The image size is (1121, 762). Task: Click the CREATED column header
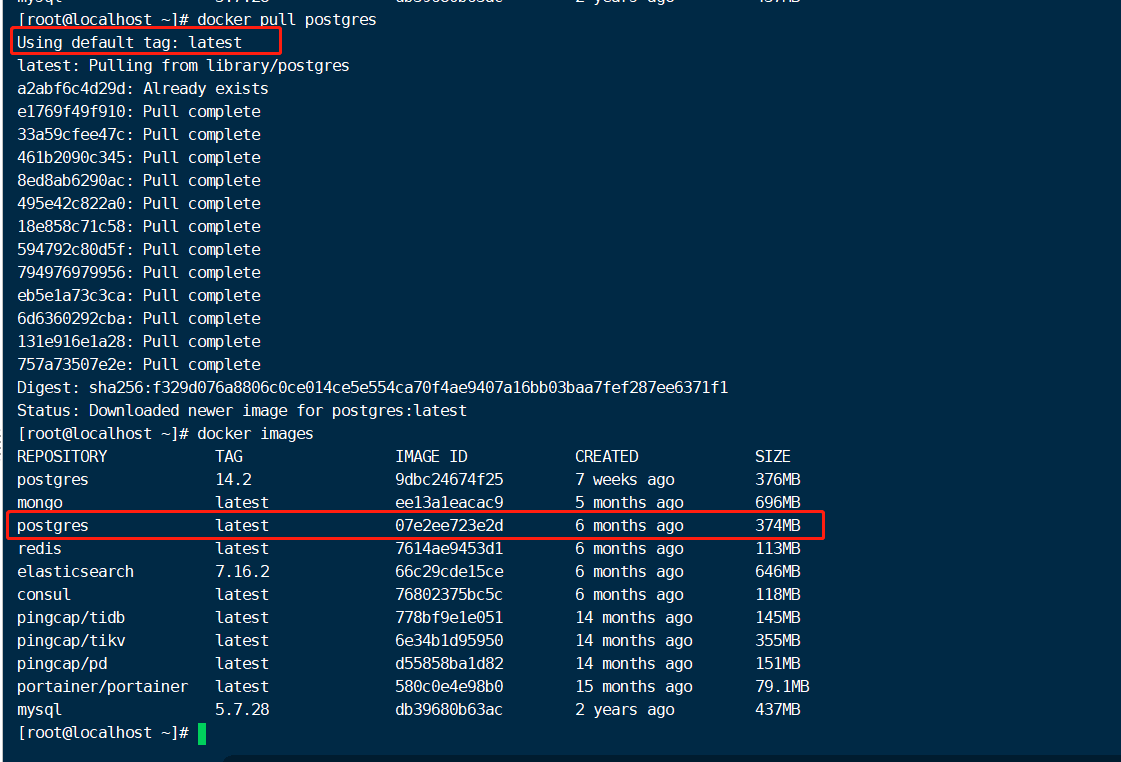point(607,457)
